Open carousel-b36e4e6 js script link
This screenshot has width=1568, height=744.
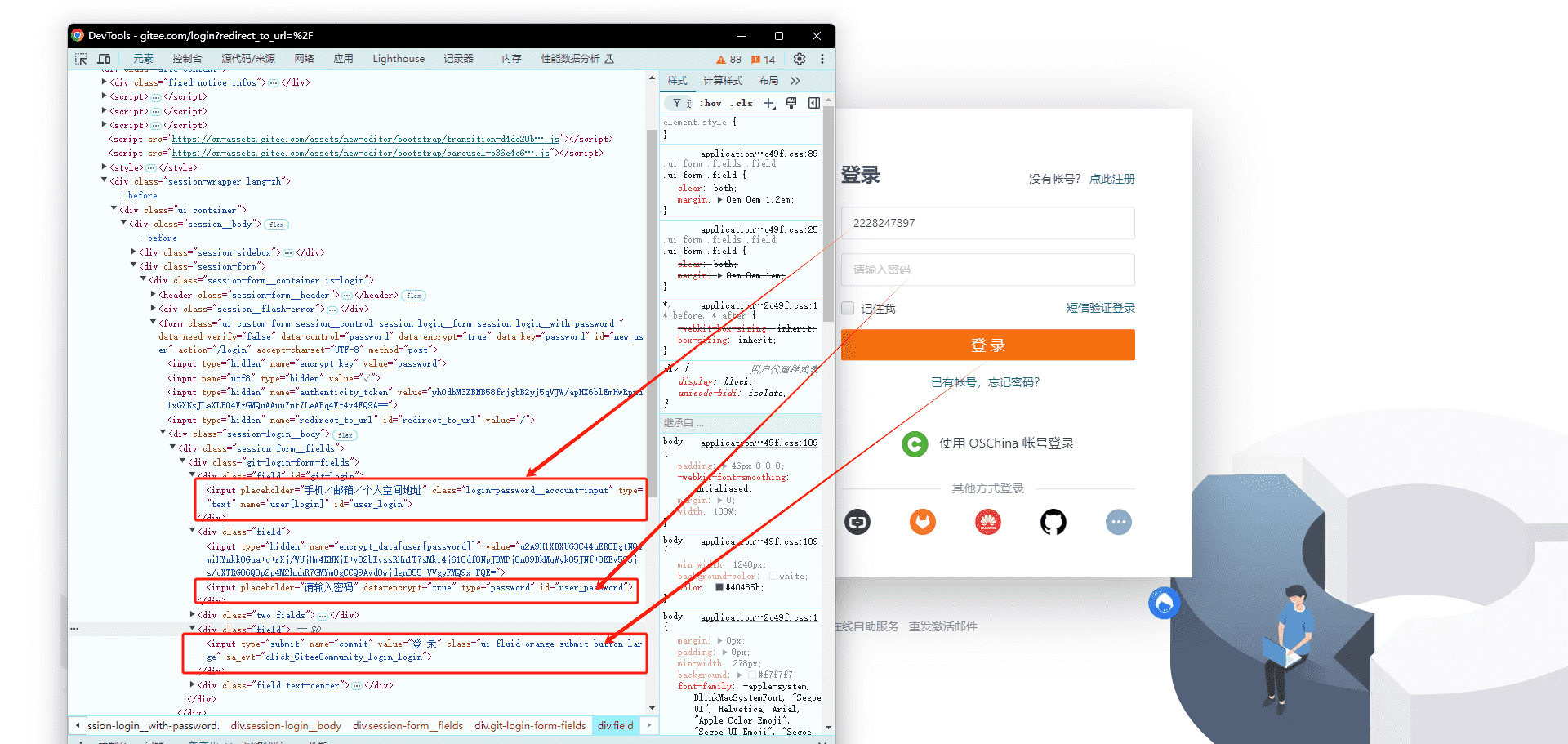pyautogui.click(x=360, y=153)
